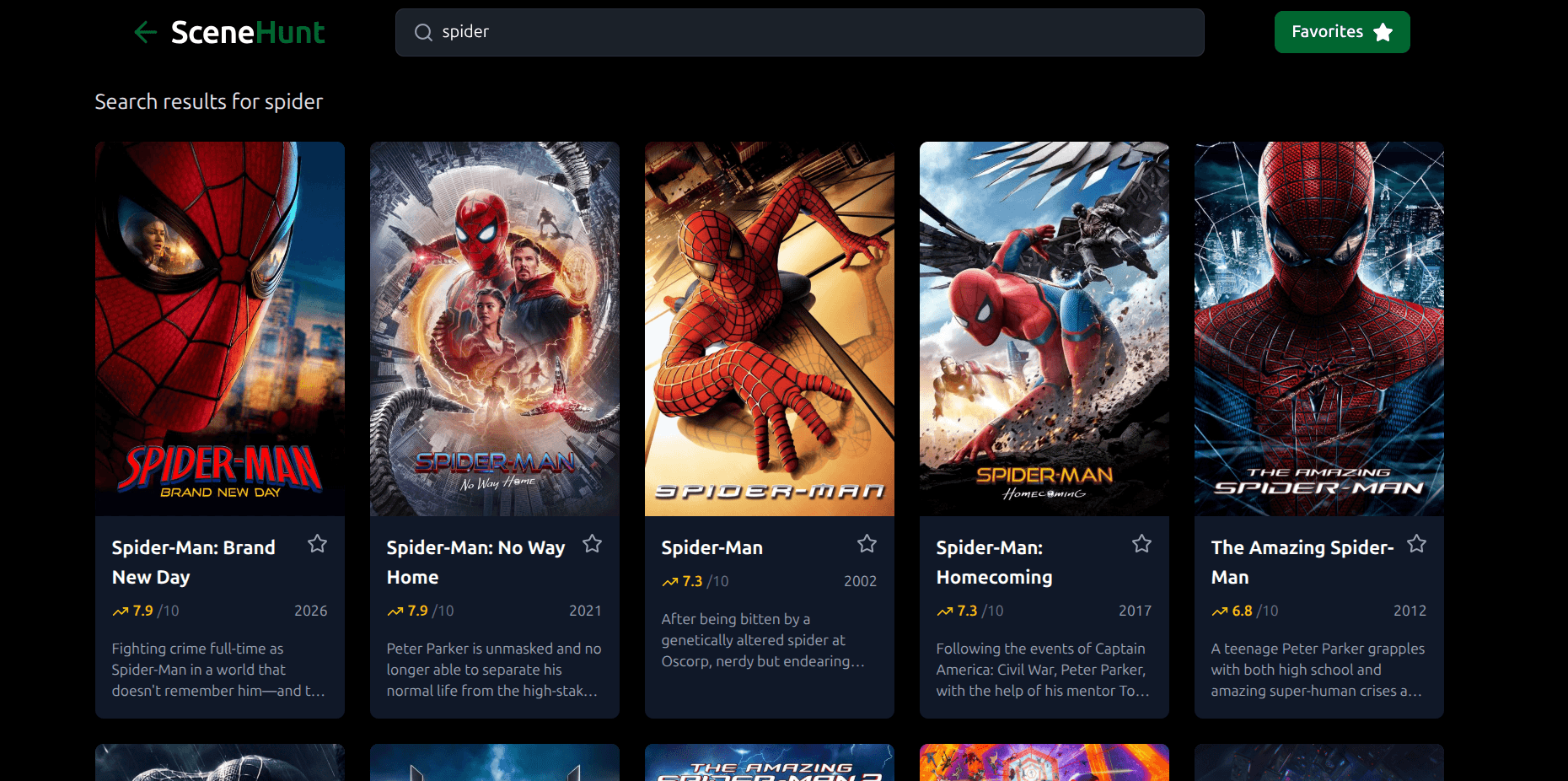Click the title Spider-Man: Homecoming
Viewport: 1568px width, 781px height.
click(995, 563)
